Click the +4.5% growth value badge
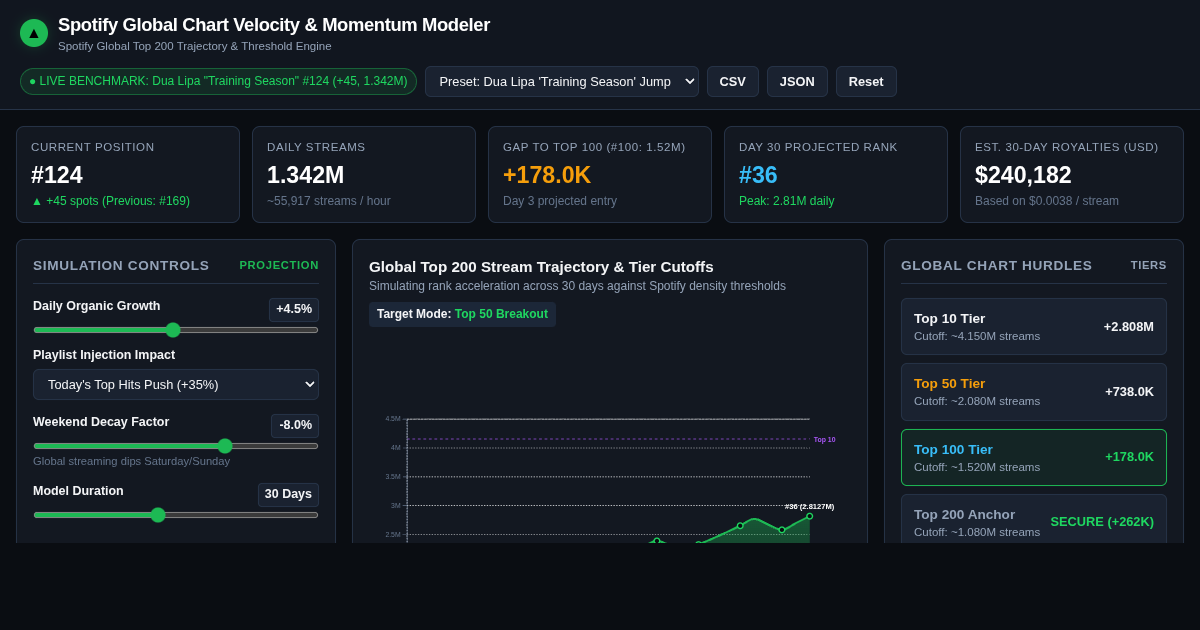 click(x=294, y=309)
